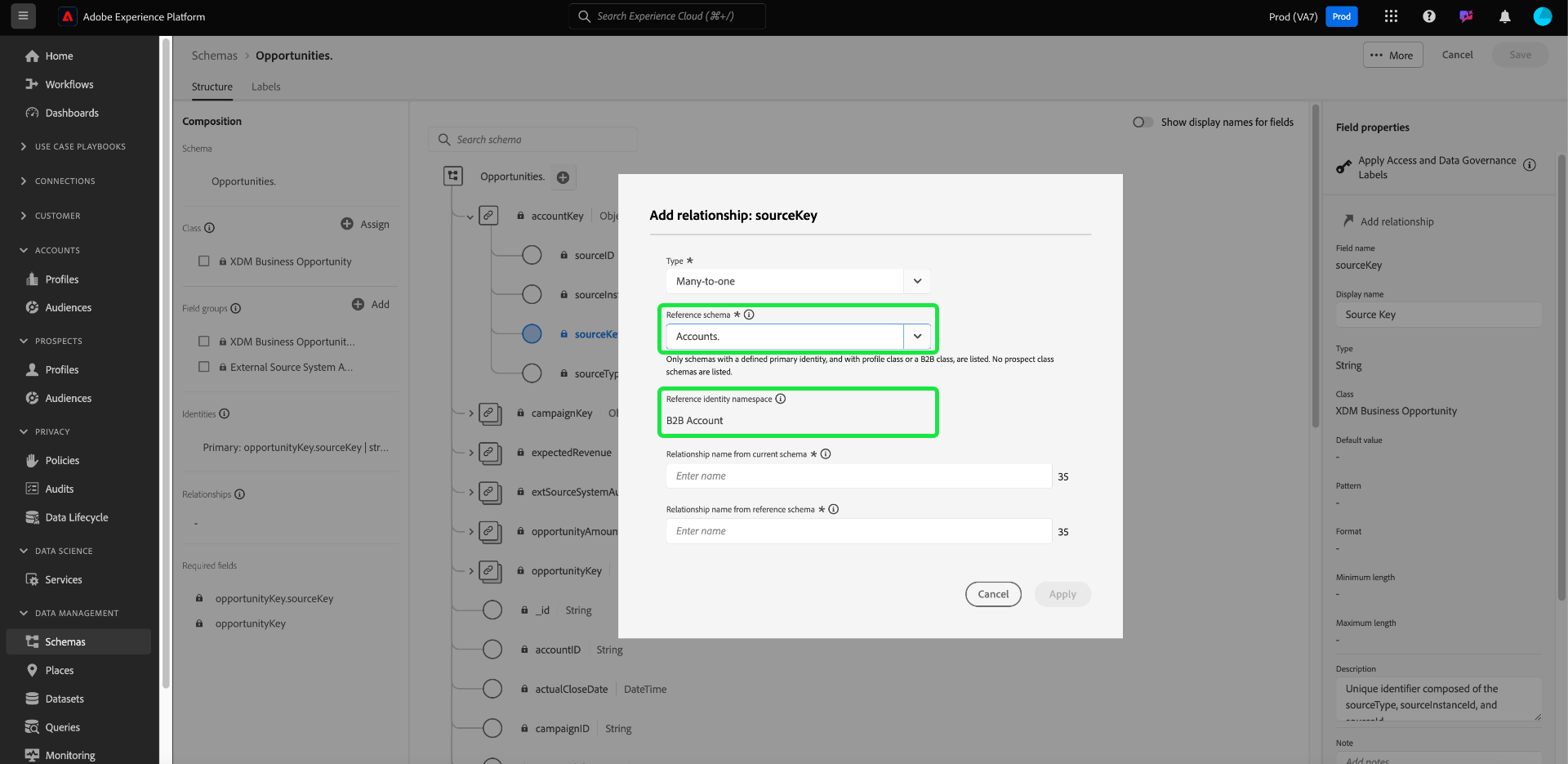Click Prod environment badge
Screen dimensions: 1568x764
[1342, 16]
